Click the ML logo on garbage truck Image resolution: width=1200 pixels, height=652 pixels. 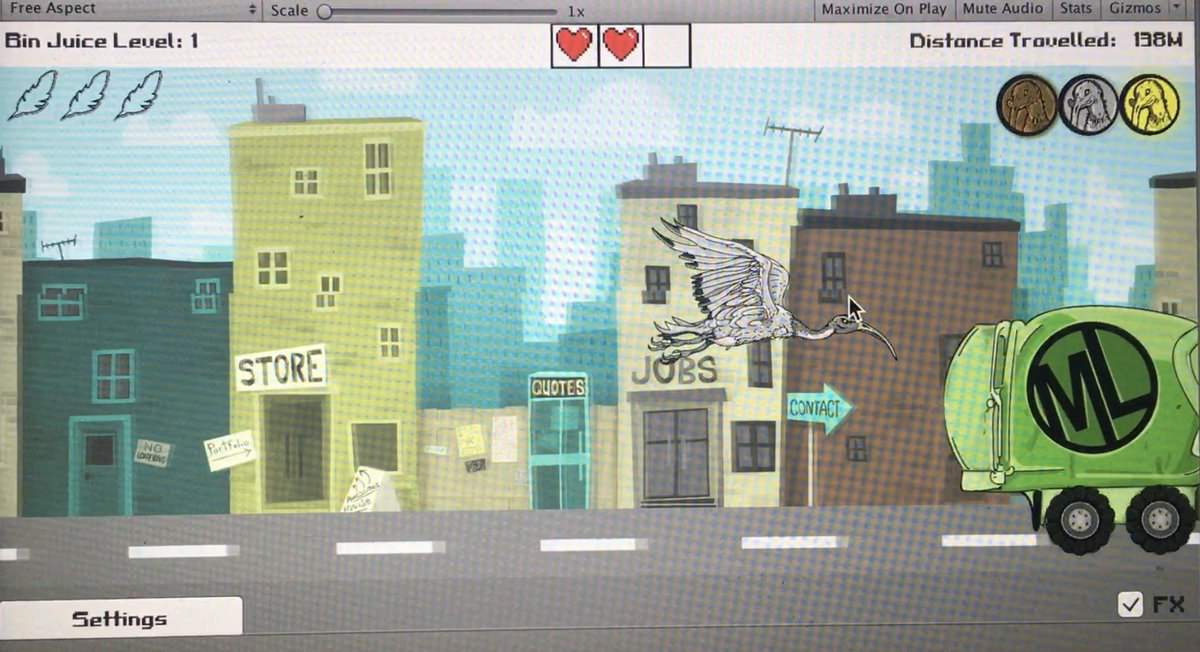(1091, 387)
